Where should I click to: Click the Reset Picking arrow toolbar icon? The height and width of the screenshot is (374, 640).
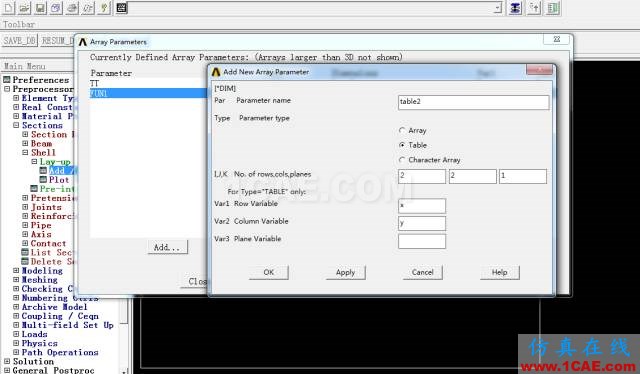click(534, 8)
